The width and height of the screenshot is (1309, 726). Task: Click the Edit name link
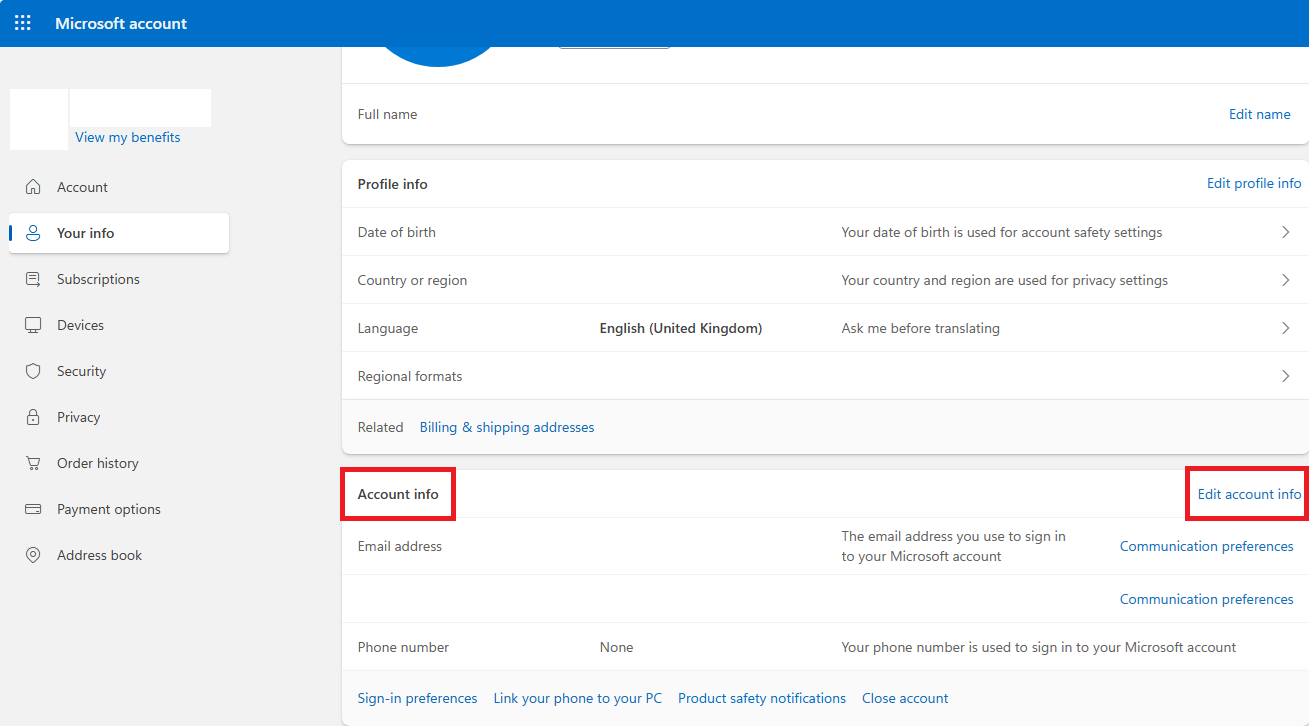click(x=1260, y=114)
